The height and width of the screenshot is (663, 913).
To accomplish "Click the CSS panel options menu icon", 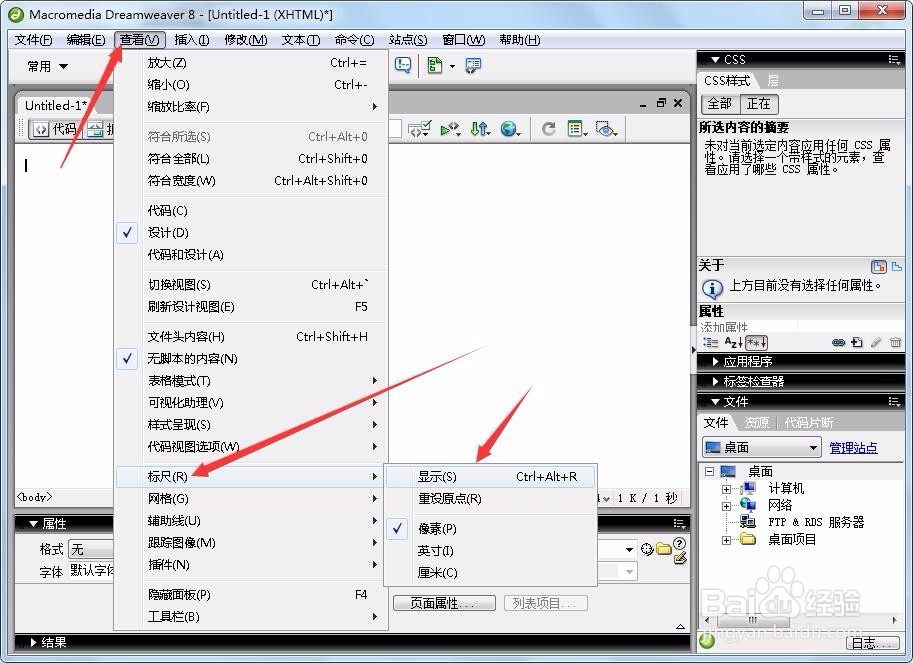I will (x=894, y=59).
